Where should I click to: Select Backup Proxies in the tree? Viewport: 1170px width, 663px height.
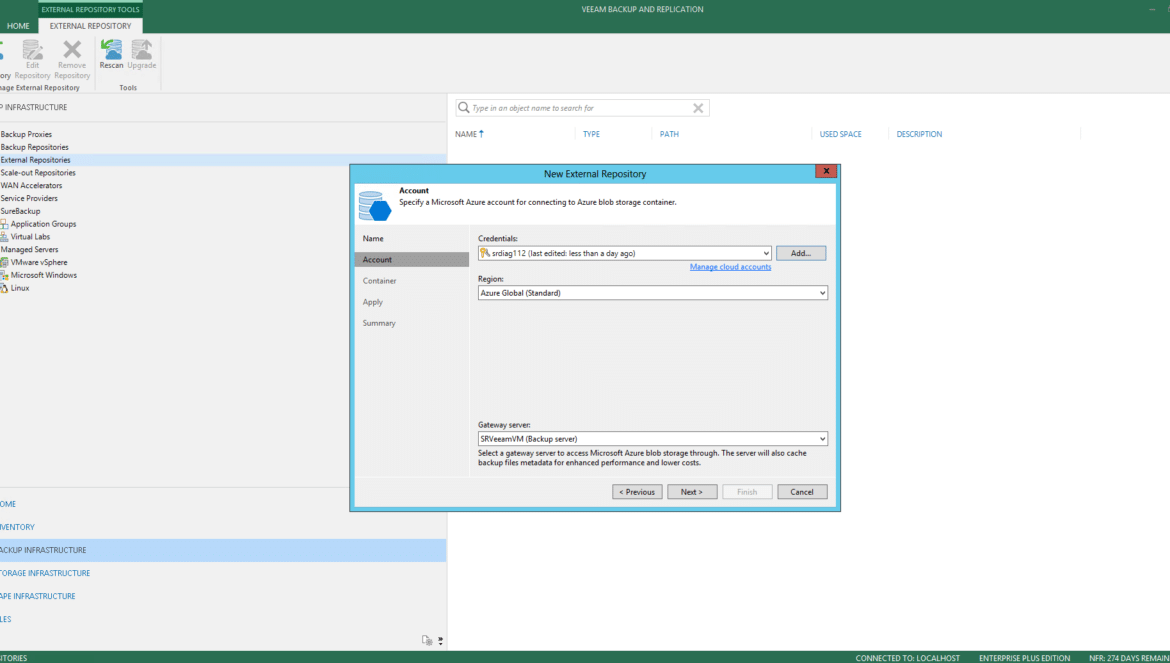click(26, 134)
